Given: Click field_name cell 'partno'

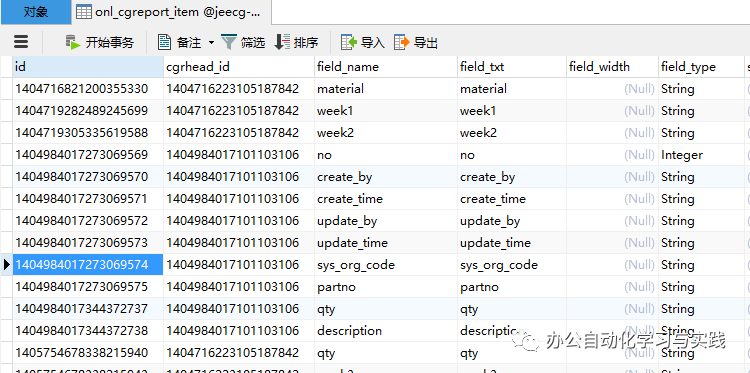Looking at the screenshot, I should click(x=386, y=287).
